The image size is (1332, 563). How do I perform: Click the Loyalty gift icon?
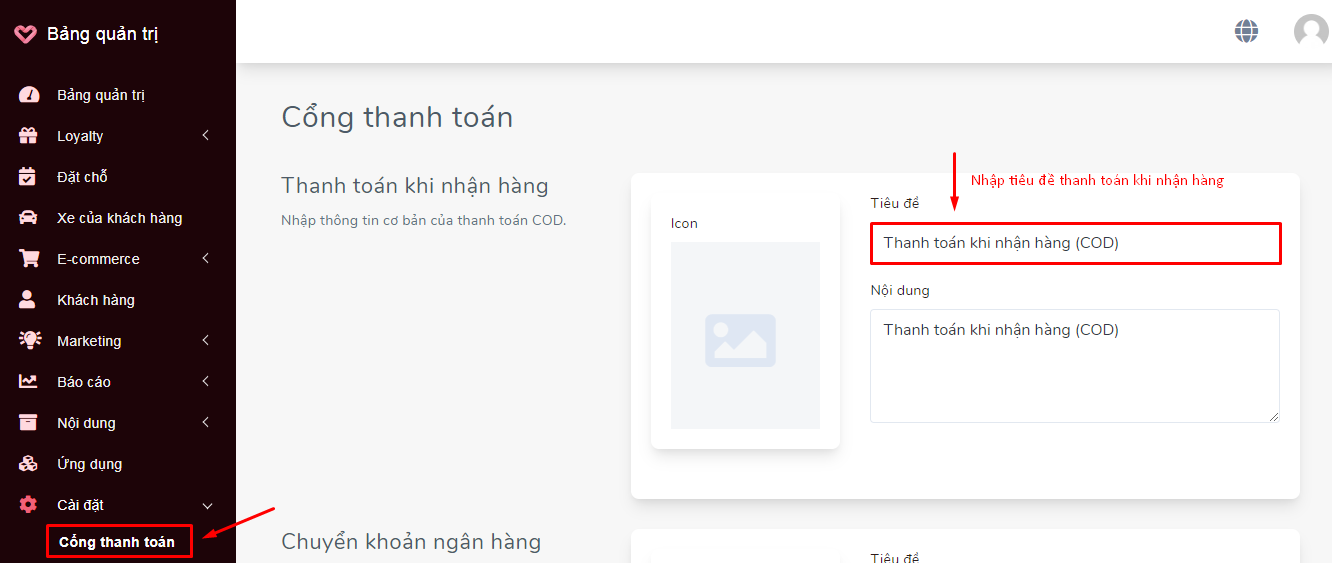pyautogui.click(x=28, y=136)
